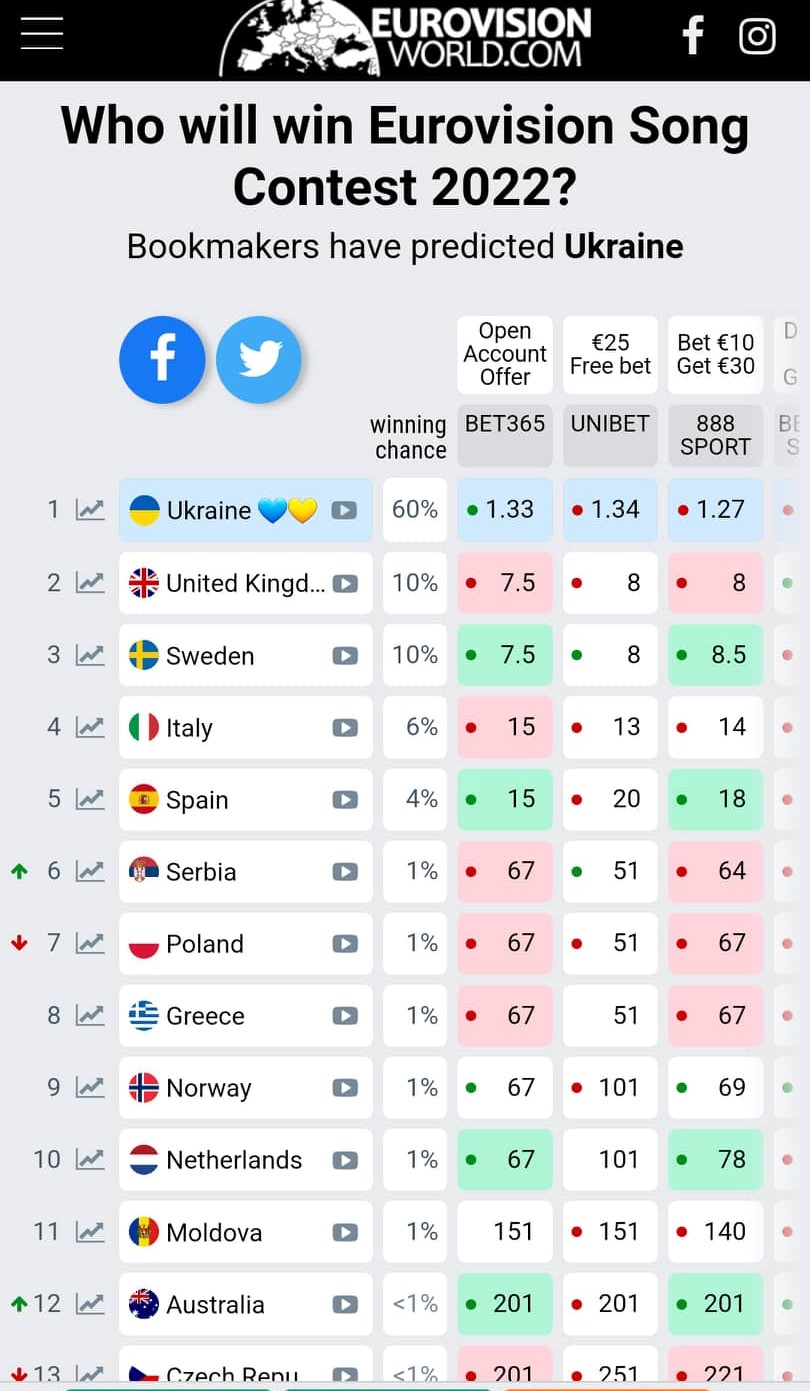Share odds via Twitter bird button
The image size is (810, 1391).
[x=259, y=360]
